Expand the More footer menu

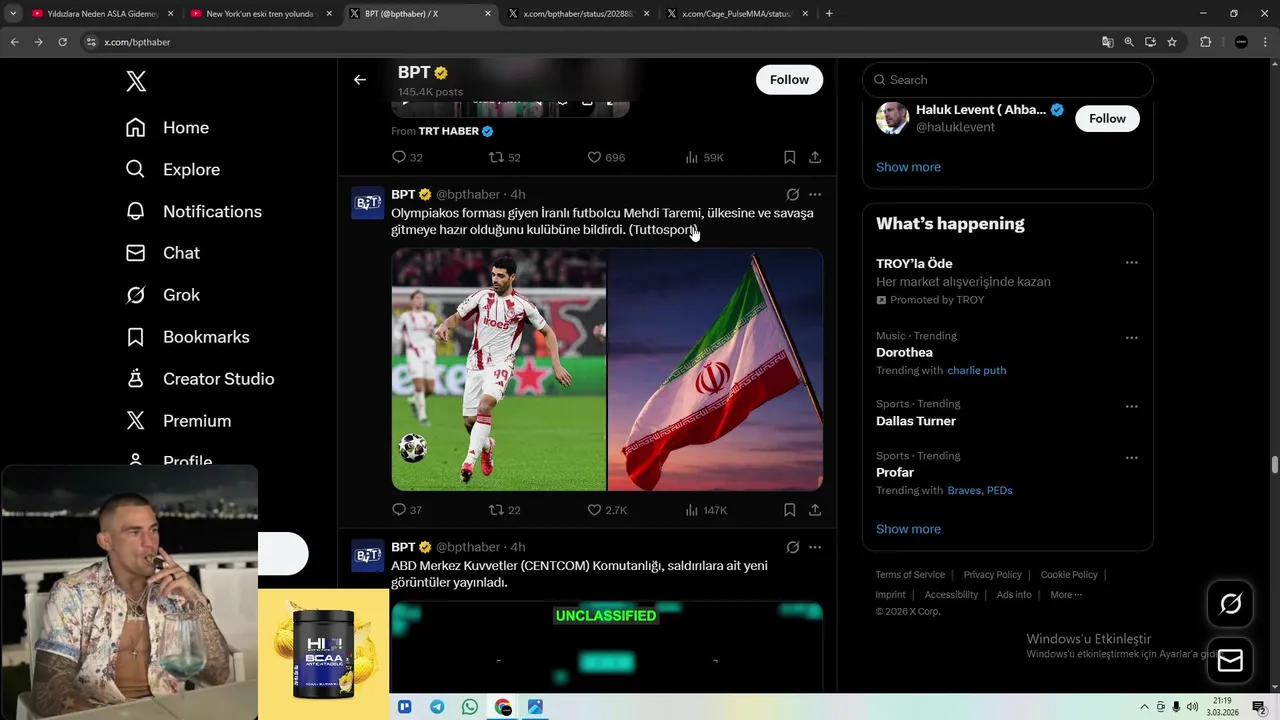pos(1066,595)
